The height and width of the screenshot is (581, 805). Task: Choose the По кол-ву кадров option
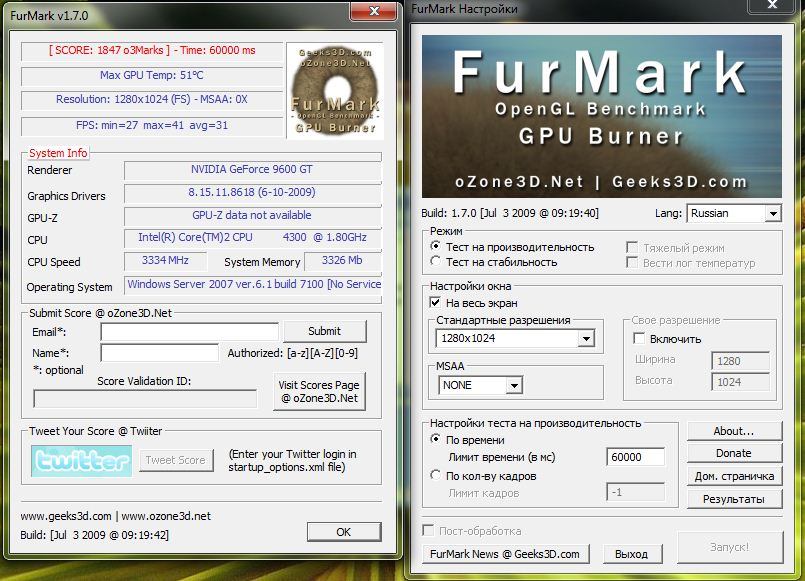tap(435, 476)
